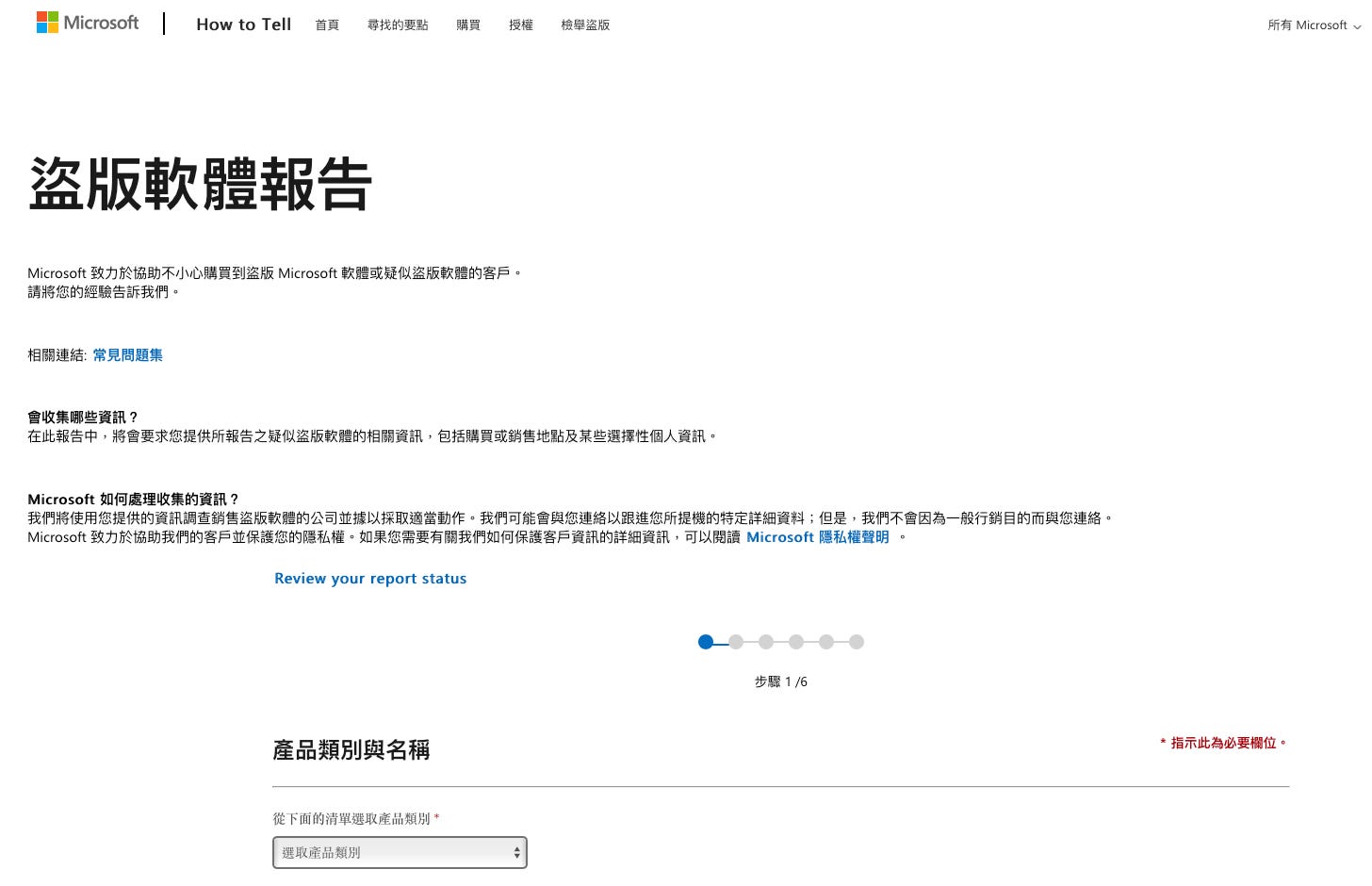Viewport: 1372px width, 886px height.
Task: Open the 首頁 menu item
Action: (327, 25)
